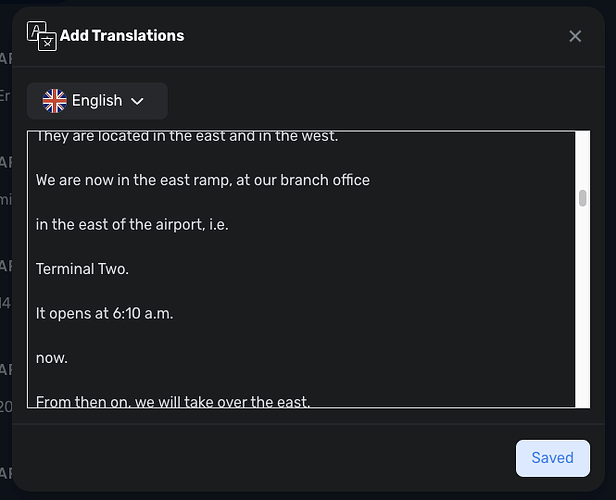Expand language list via chevron arrow
Screen dimensions: 616x500
(137, 102)
